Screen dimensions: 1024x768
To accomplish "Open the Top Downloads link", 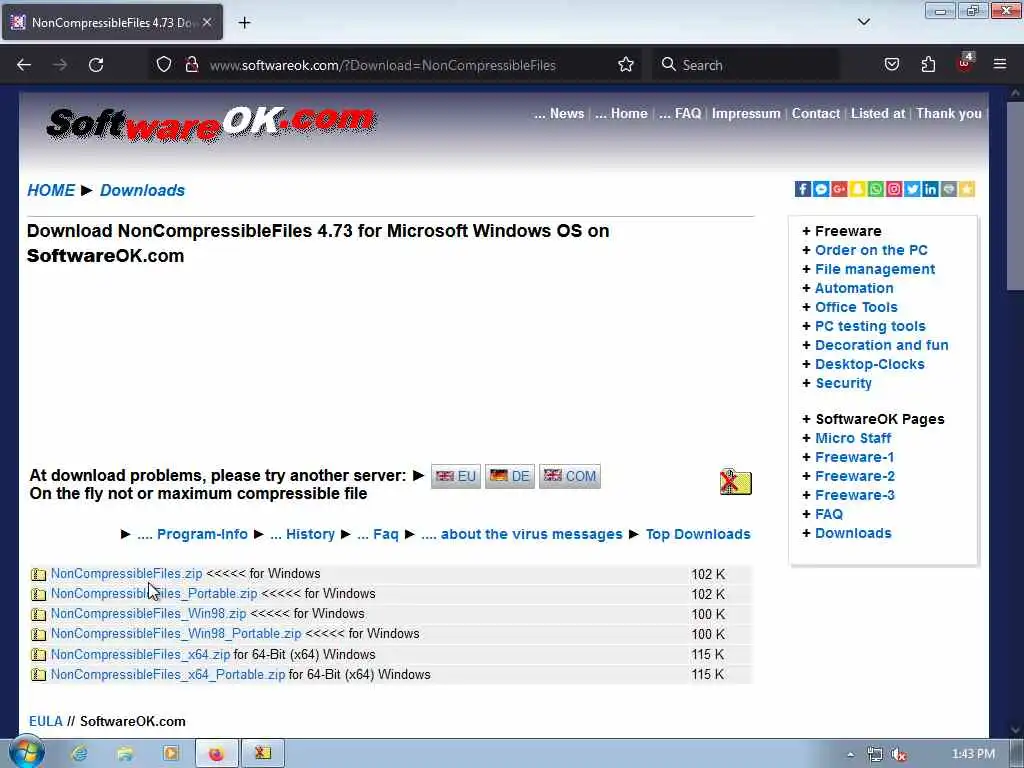I will click(x=698, y=534).
